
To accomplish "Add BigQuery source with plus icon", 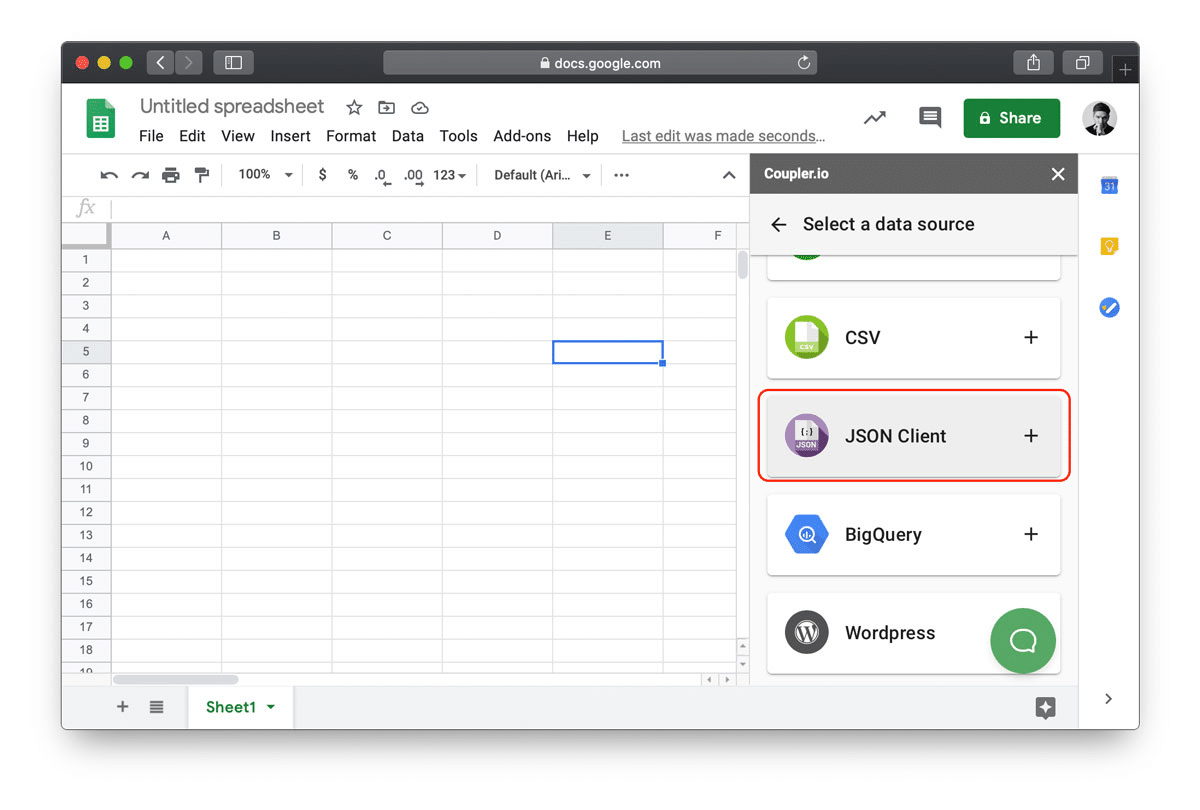I will coord(1031,535).
